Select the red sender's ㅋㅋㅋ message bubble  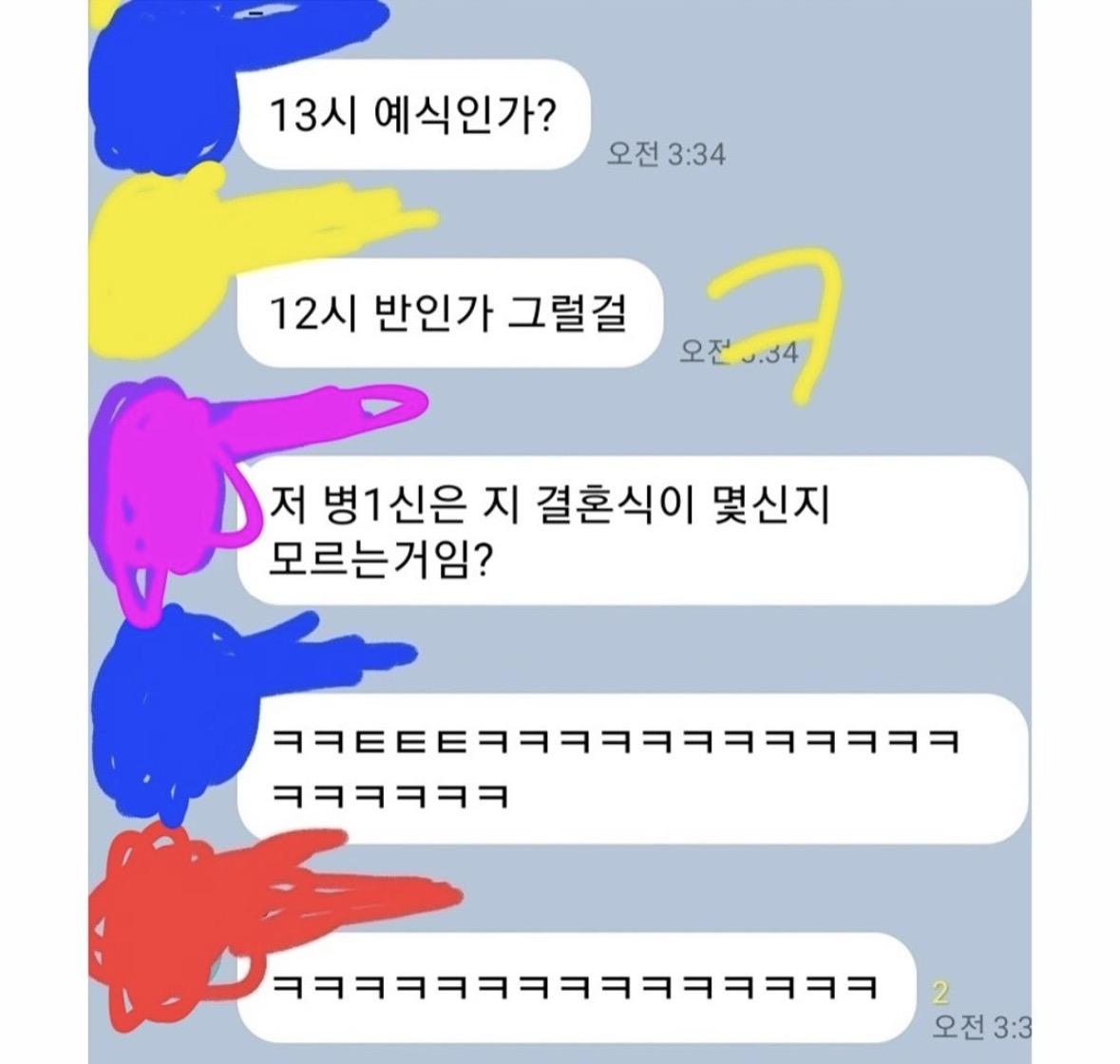click(576, 987)
